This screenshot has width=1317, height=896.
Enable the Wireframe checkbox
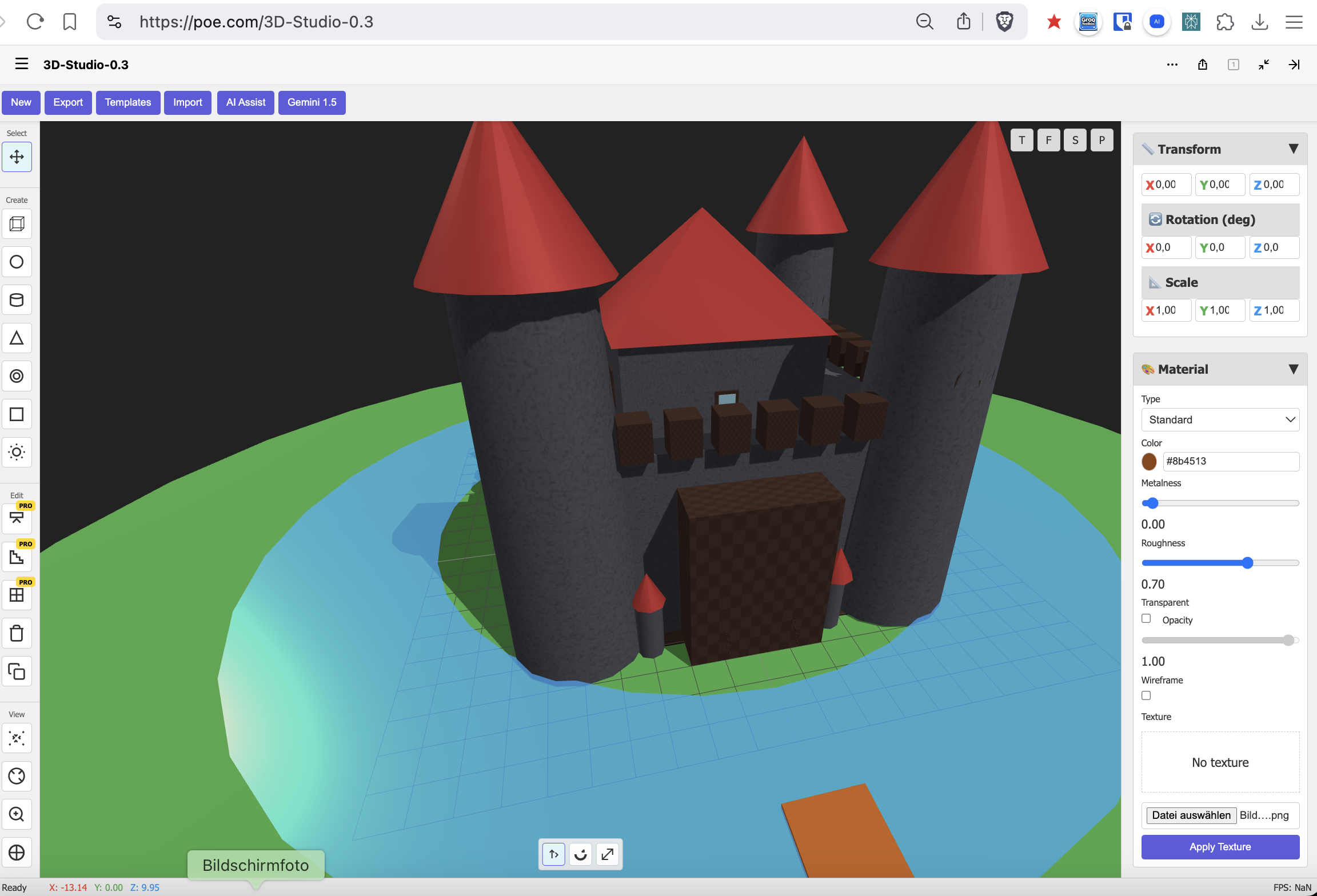[x=1146, y=695]
